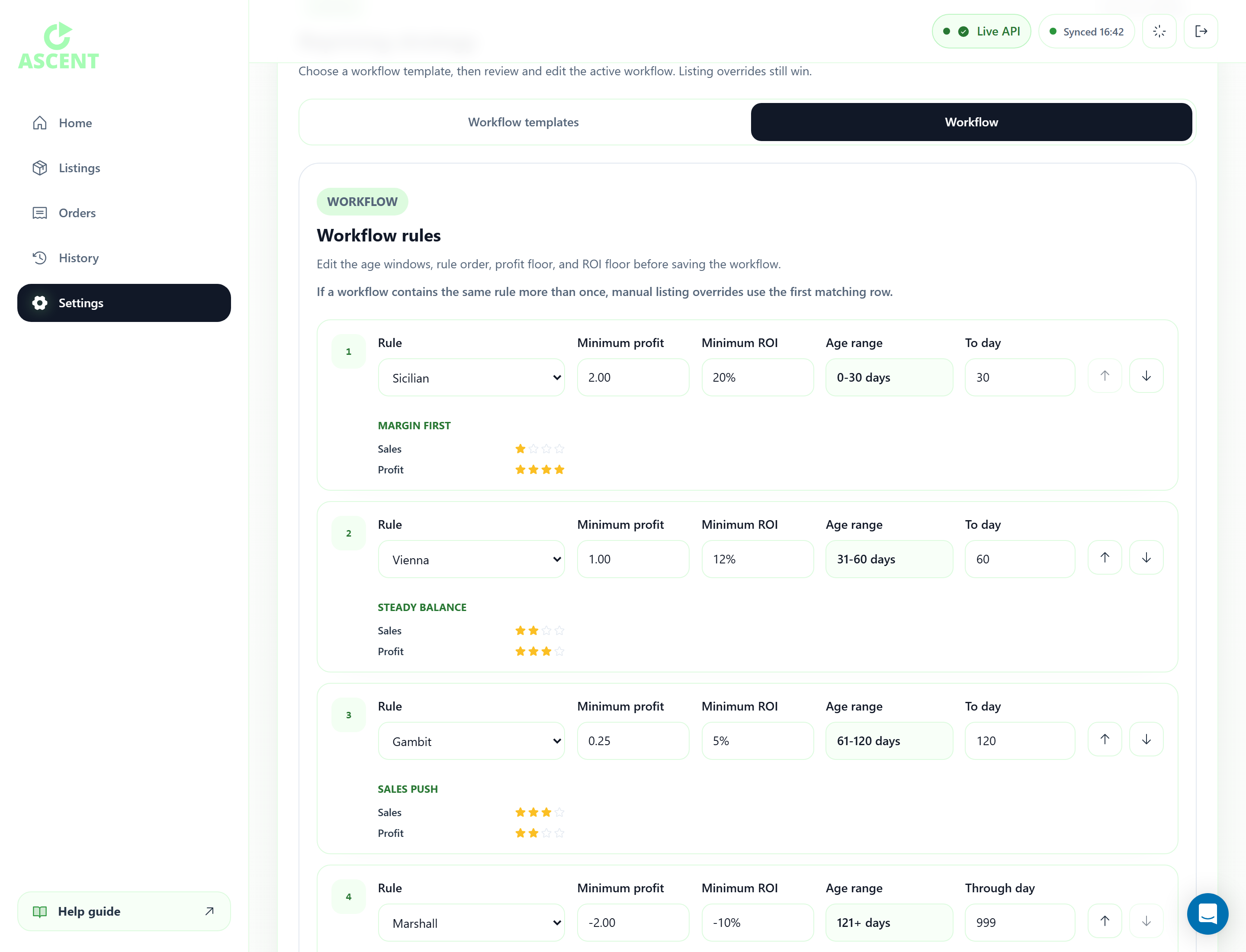Click the Orders list icon
Image resolution: width=1246 pixels, height=952 pixels.
pos(40,213)
